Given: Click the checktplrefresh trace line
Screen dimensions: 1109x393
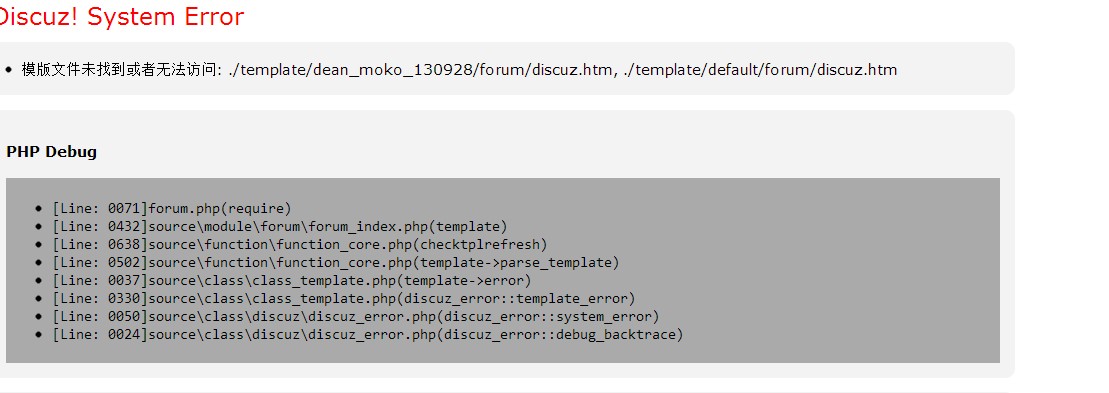Looking at the screenshot, I should (300, 245).
